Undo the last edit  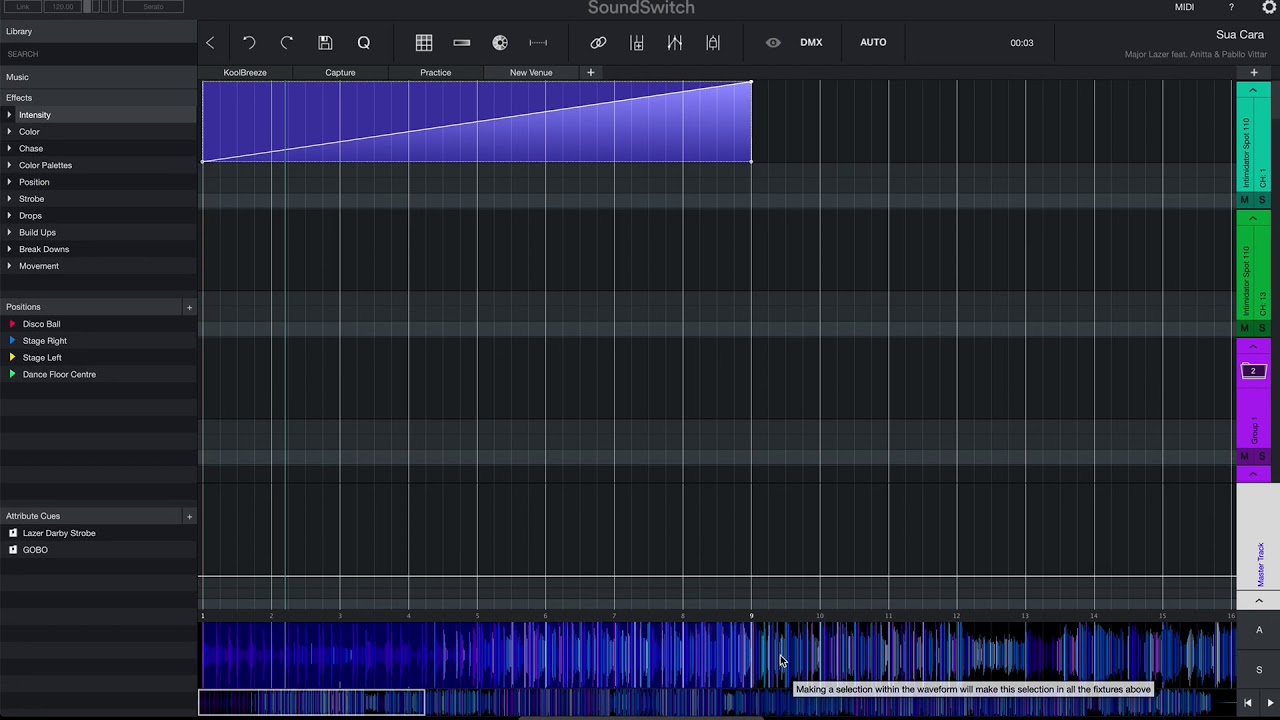249,43
